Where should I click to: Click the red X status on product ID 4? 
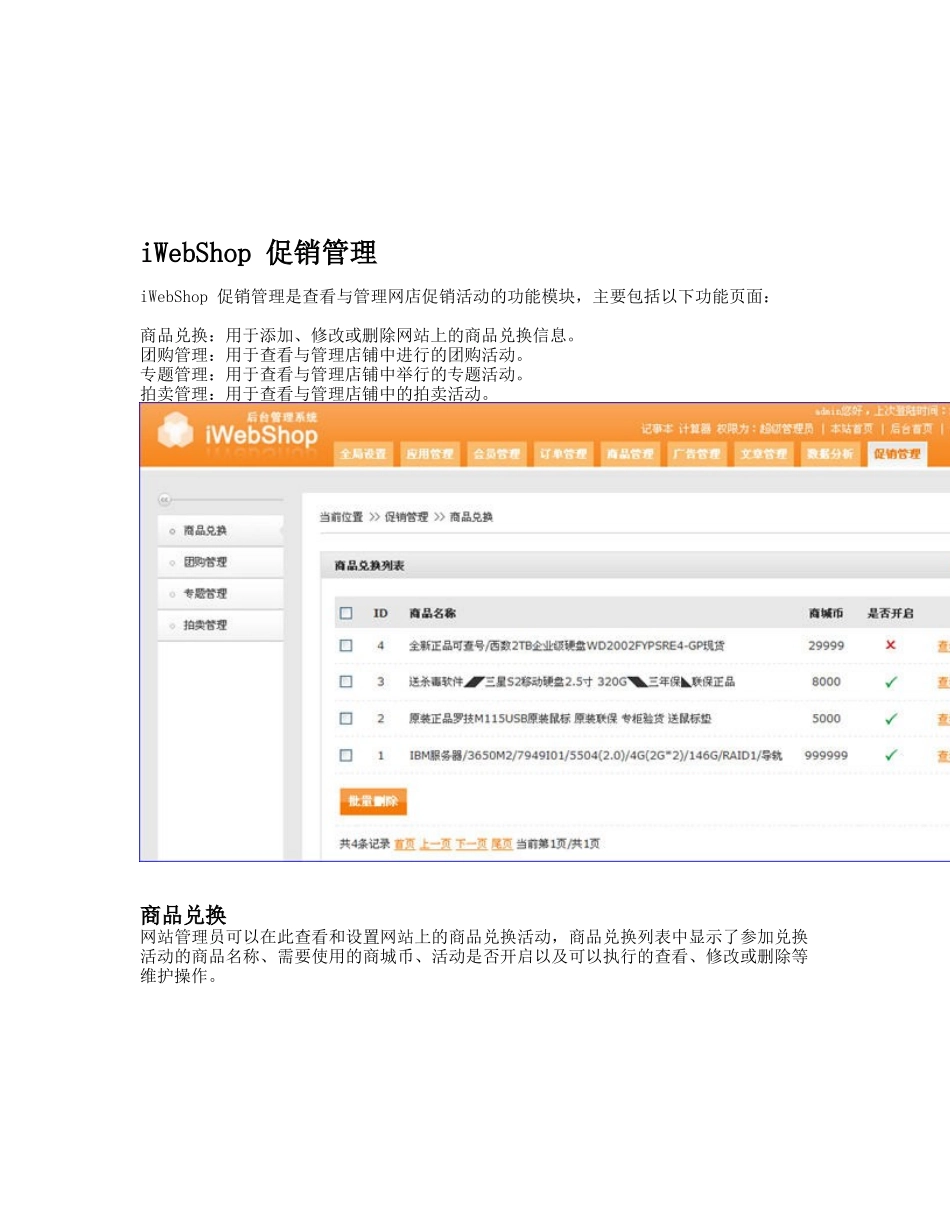click(x=890, y=645)
